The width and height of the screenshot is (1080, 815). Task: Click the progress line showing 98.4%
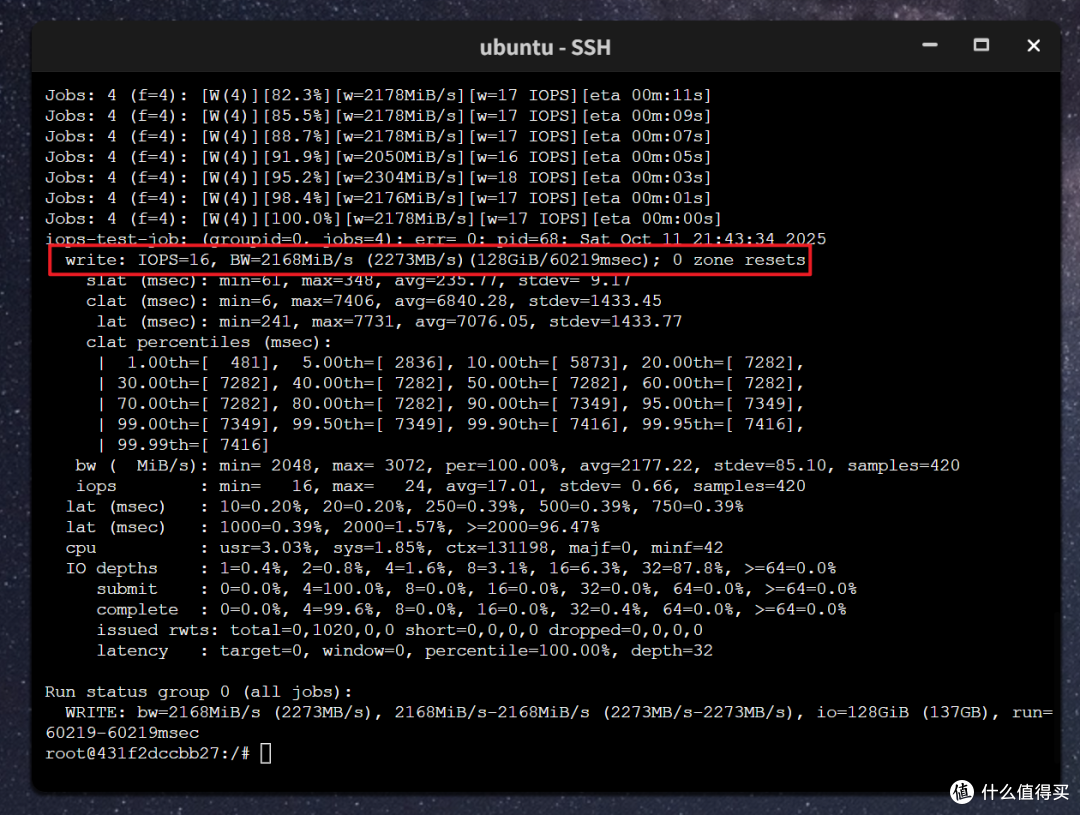pos(378,198)
